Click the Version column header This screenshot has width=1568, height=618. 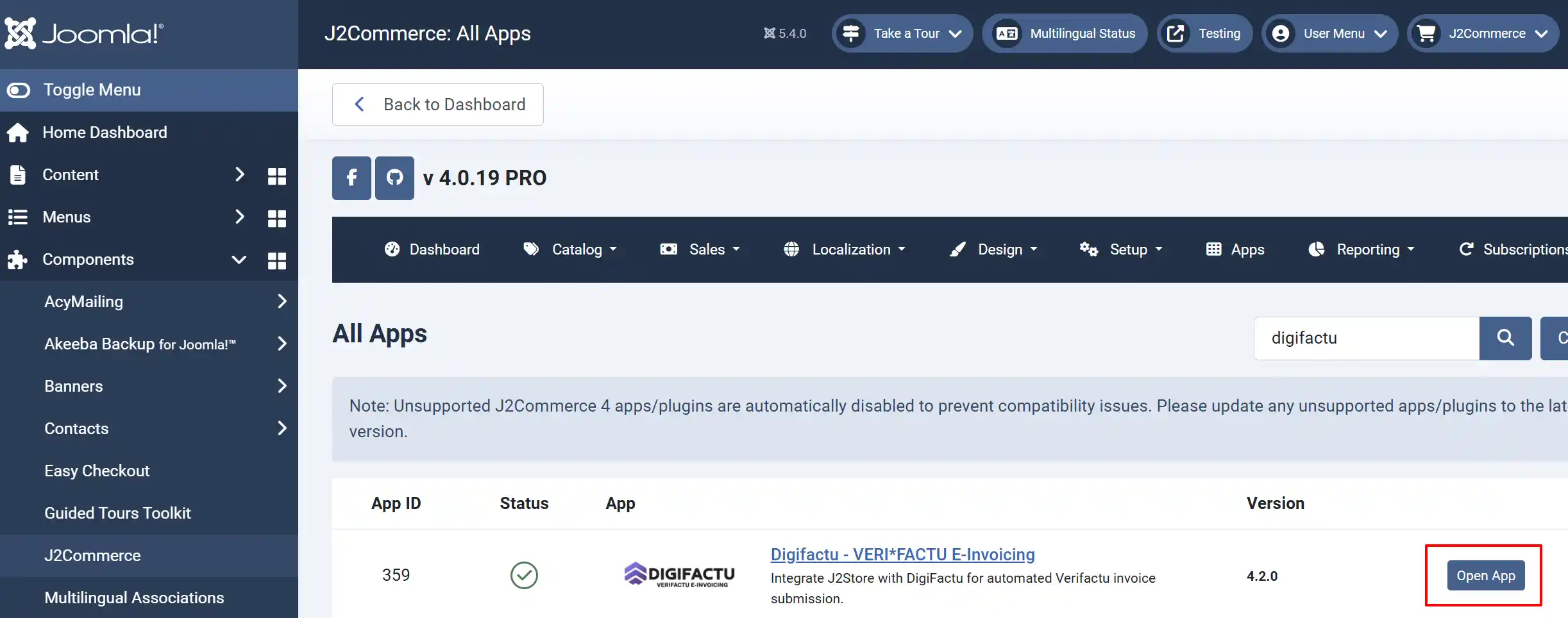[1275, 503]
